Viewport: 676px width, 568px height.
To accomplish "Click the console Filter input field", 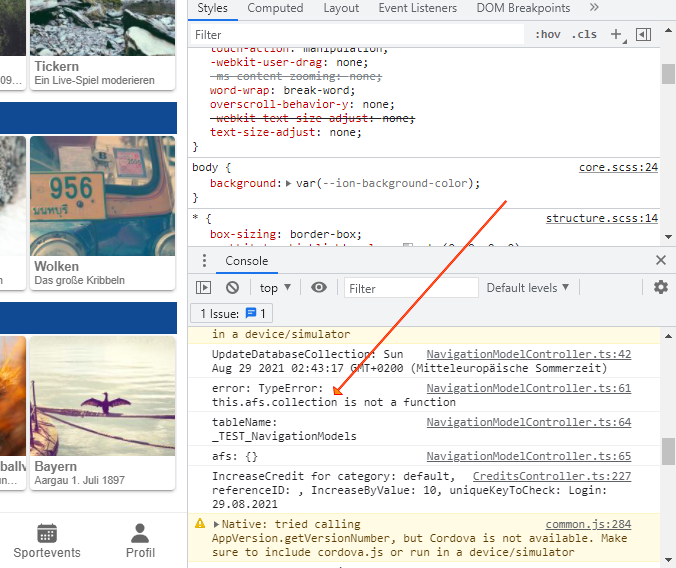I will 411,288.
